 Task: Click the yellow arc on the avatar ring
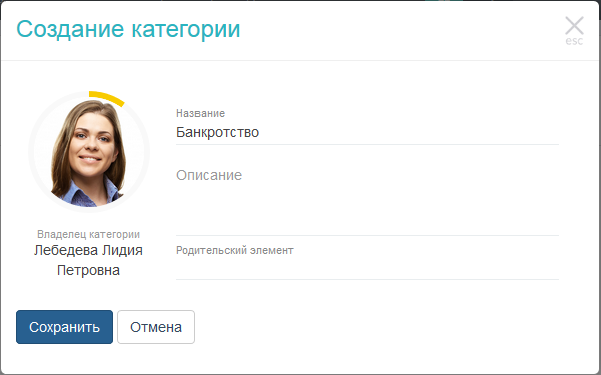(107, 98)
